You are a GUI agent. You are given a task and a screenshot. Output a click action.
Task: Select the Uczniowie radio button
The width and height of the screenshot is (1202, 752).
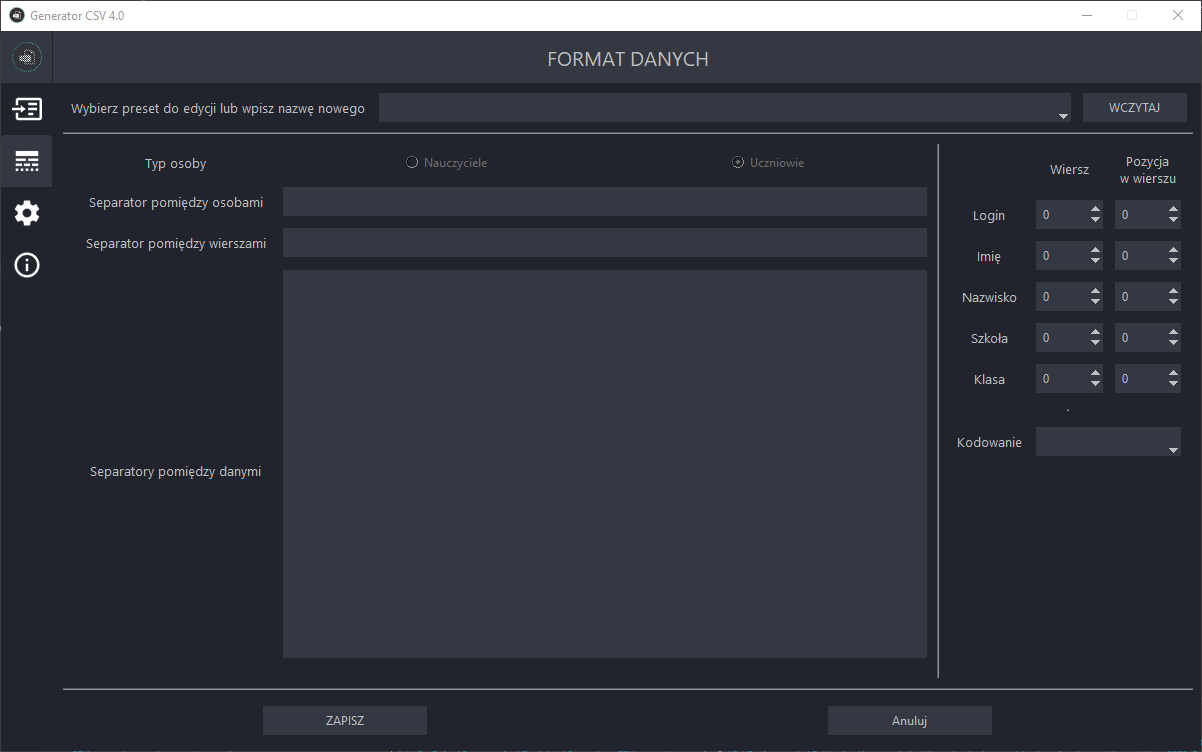tap(738, 163)
